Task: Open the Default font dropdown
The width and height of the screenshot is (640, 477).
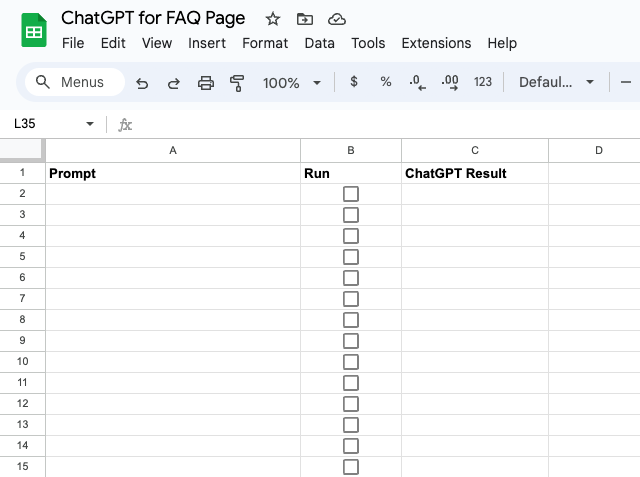Action: pyautogui.click(x=556, y=82)
